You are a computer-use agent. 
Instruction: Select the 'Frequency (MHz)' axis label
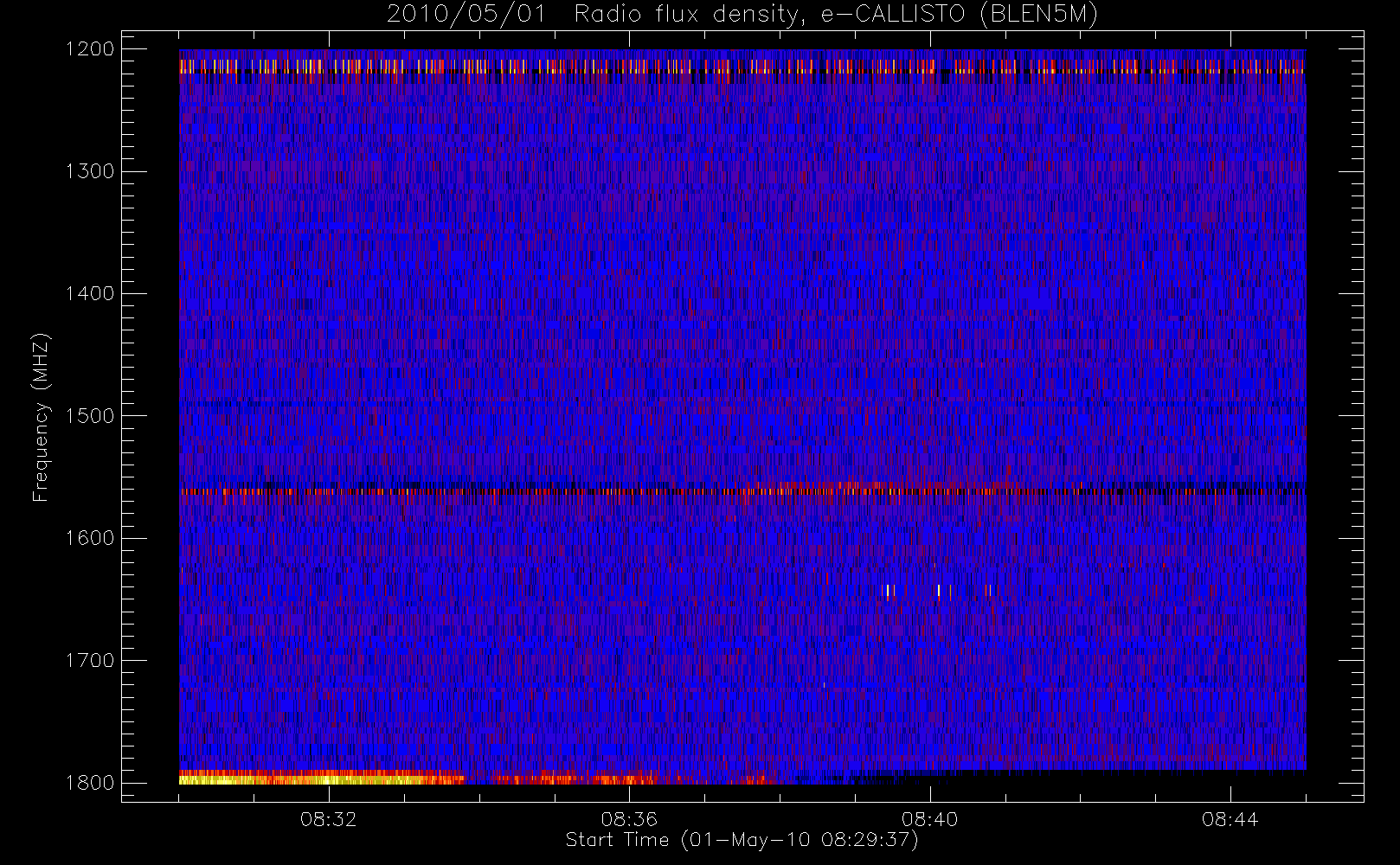(40, 417)
